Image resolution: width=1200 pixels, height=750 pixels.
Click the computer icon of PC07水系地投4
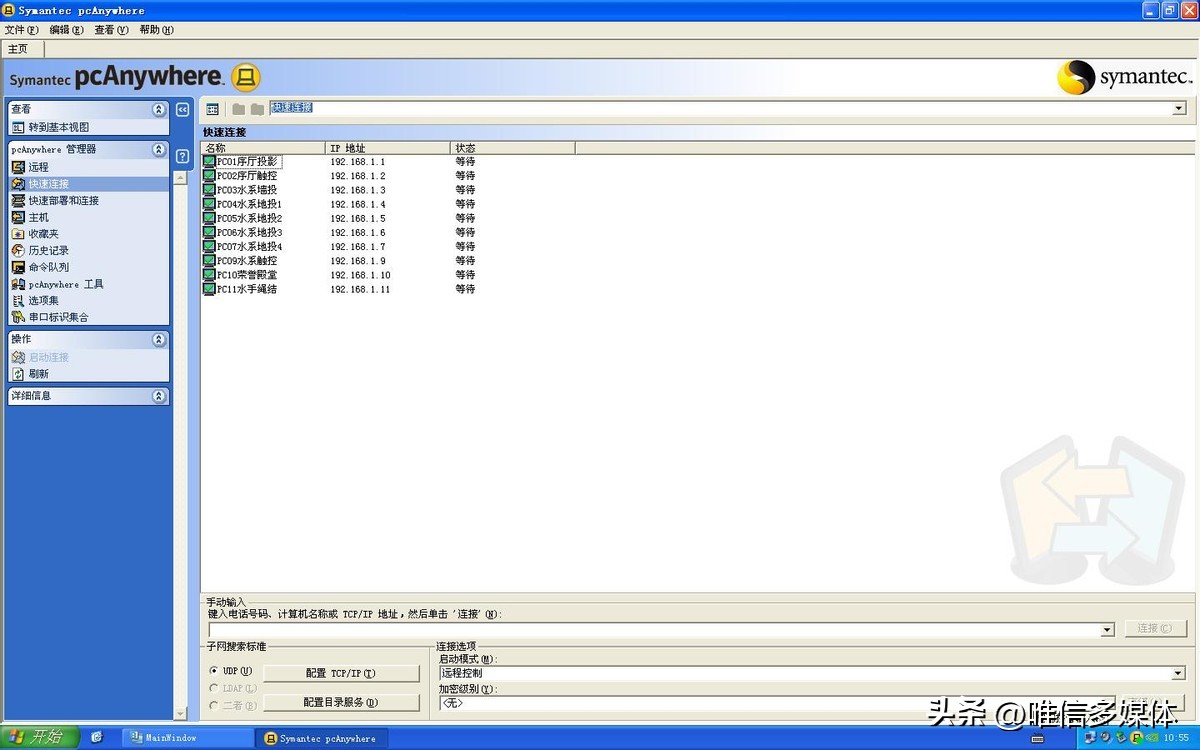209,247
